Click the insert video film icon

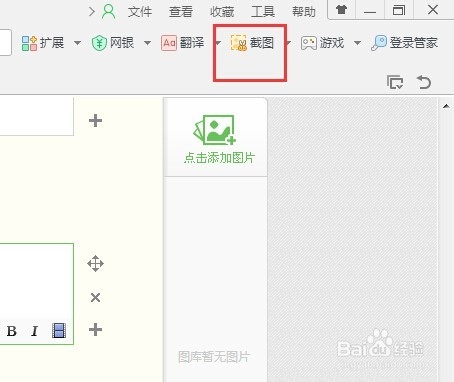tap(59, 331)
